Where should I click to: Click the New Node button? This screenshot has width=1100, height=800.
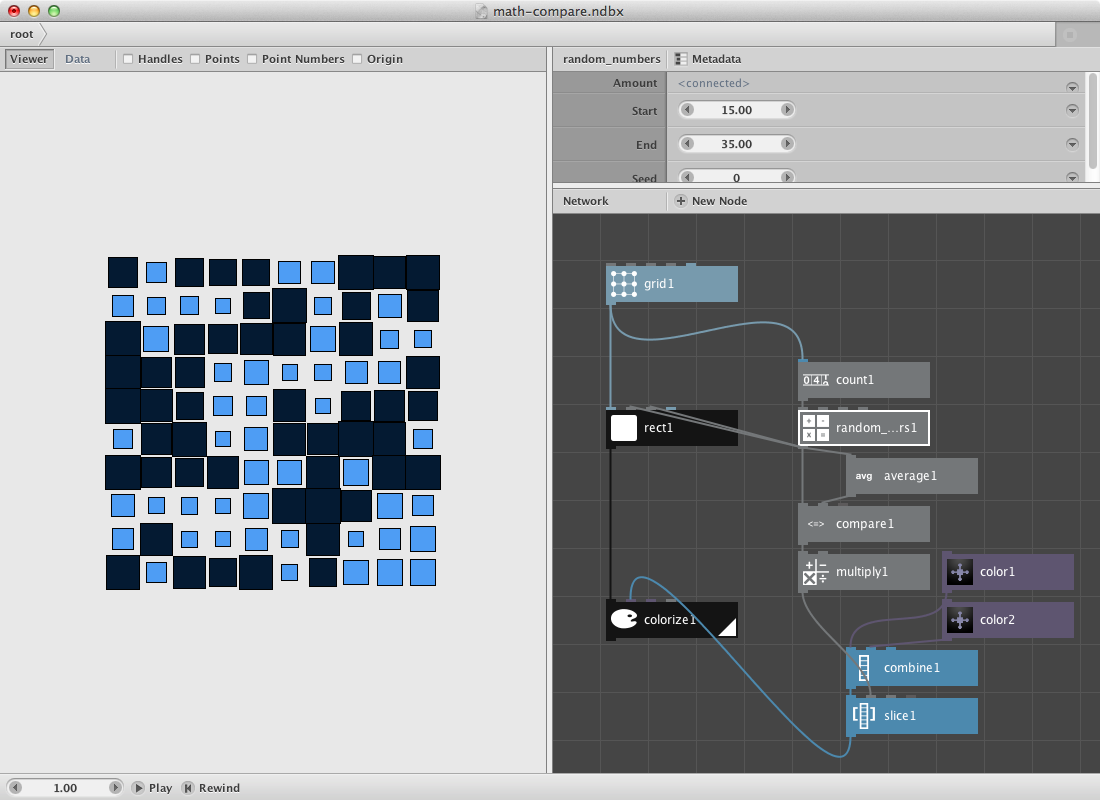[x=711, y=201]
